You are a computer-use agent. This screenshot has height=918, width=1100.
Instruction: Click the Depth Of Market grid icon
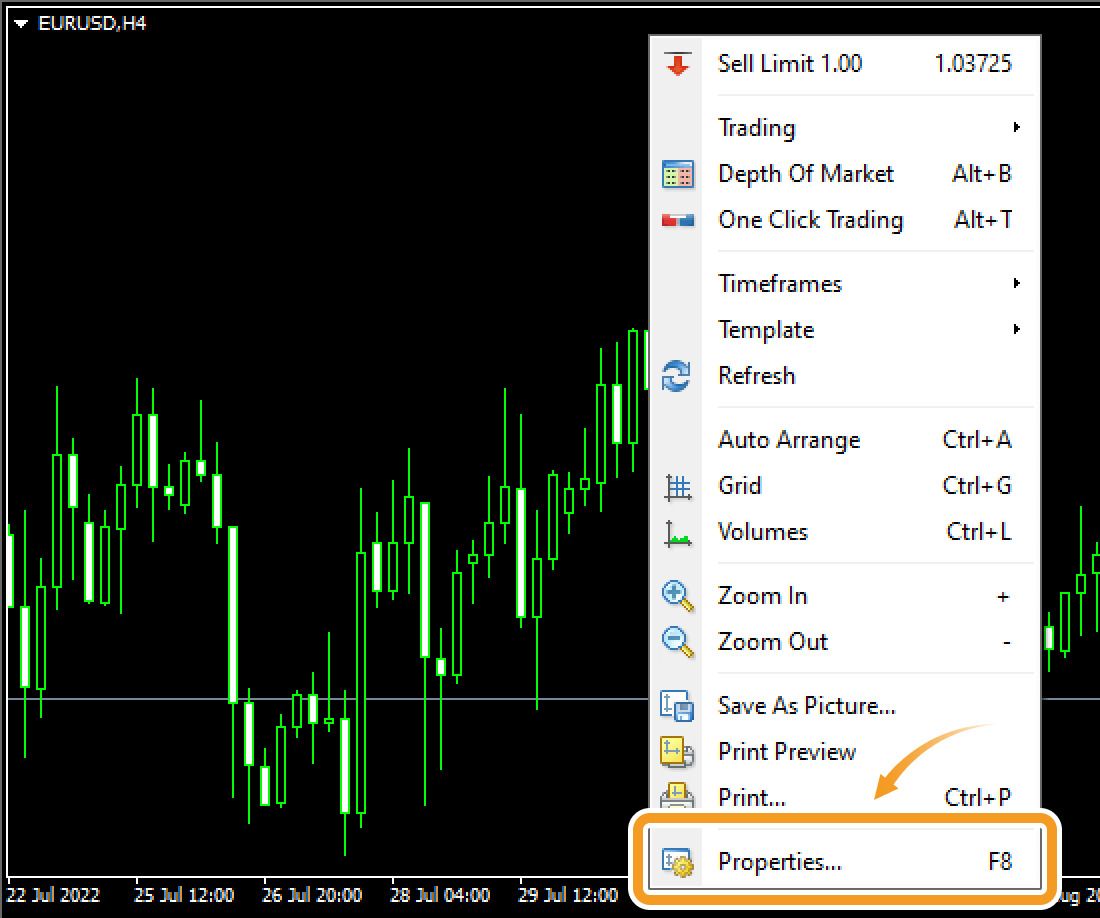point(678,173)
